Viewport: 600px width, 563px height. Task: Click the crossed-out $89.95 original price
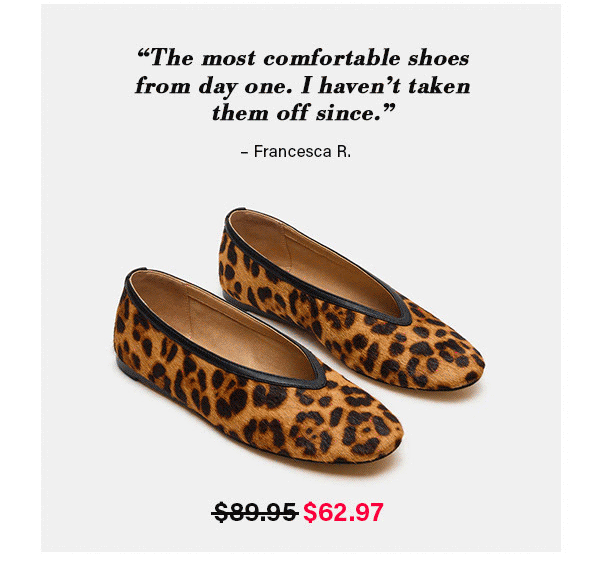click(255, 512)
